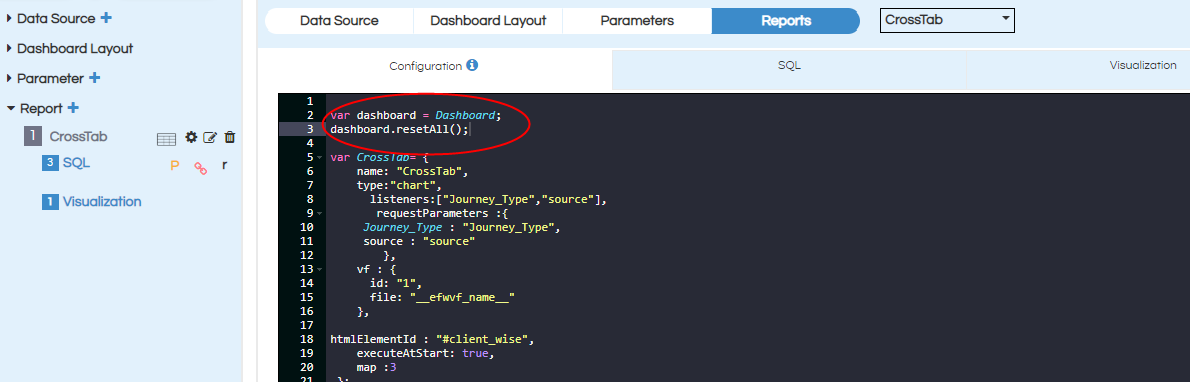Open CrossTab table grid icon

click(166, 138)
